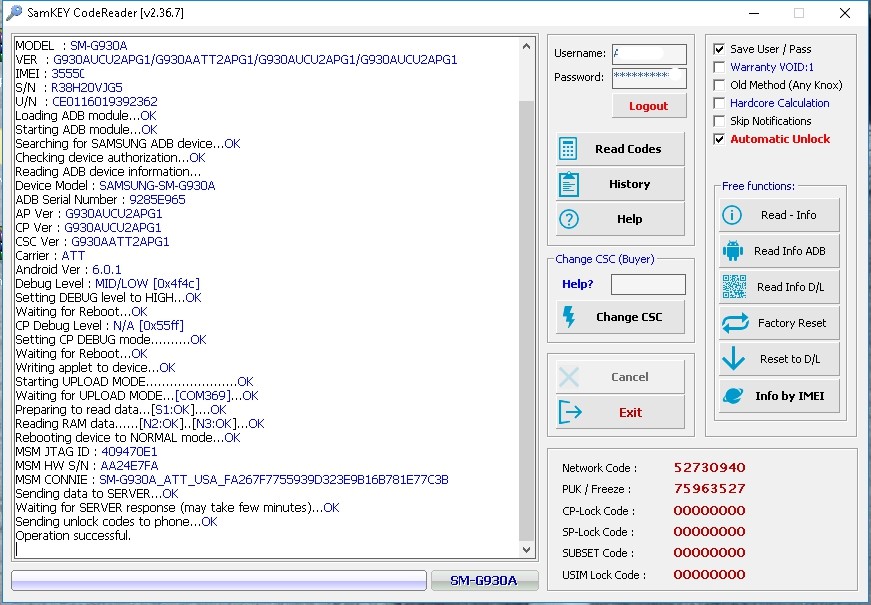Viewport: 871px width, 605px height.
Task: Click the Reset to D/L down arrow icon
Action: pyautogui.click(x=733, y=358)
